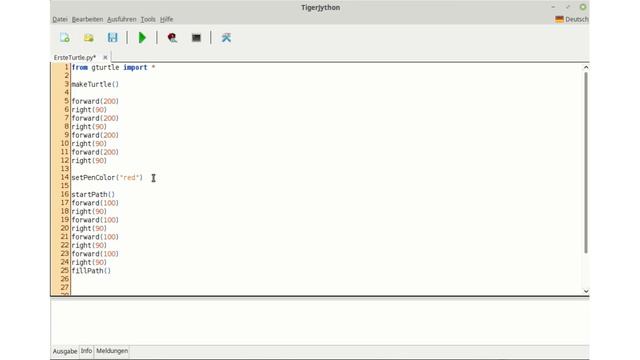Click line number 14 in the gutter
This screenshot has height=360, width=640.
[64, 177]
